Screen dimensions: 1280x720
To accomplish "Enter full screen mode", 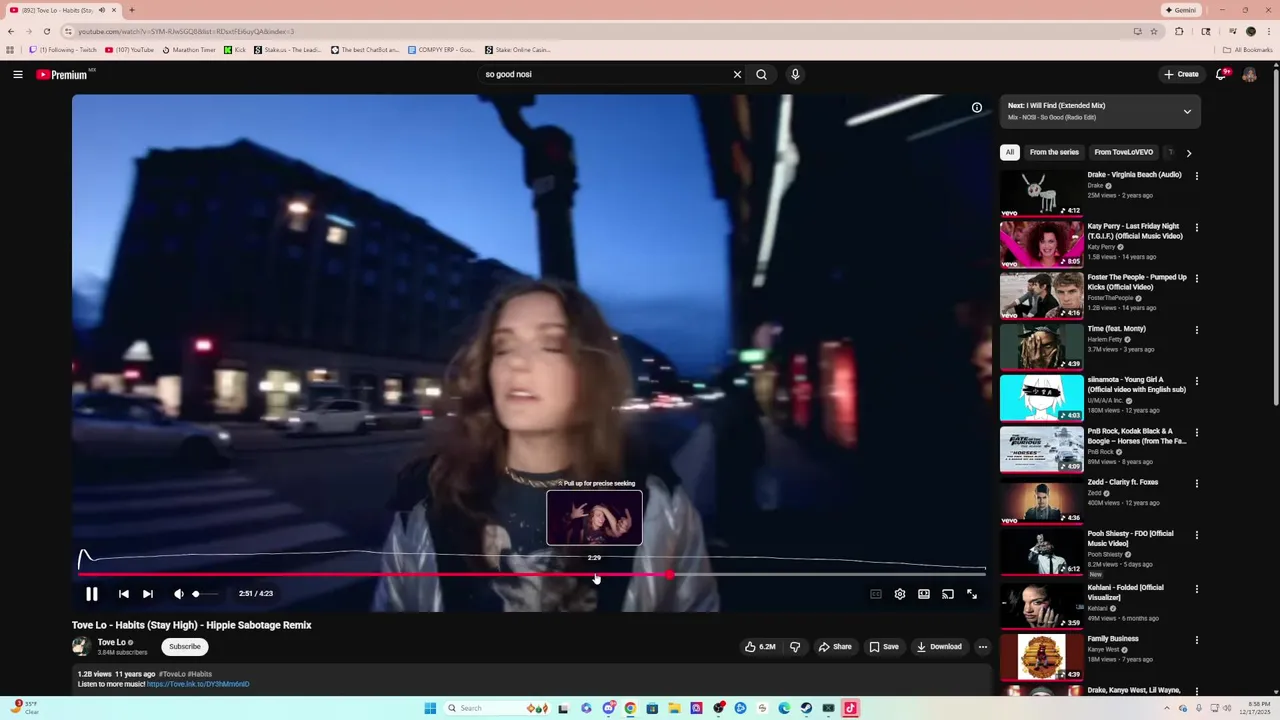I will pyautogui.click(x=972, y=594).
